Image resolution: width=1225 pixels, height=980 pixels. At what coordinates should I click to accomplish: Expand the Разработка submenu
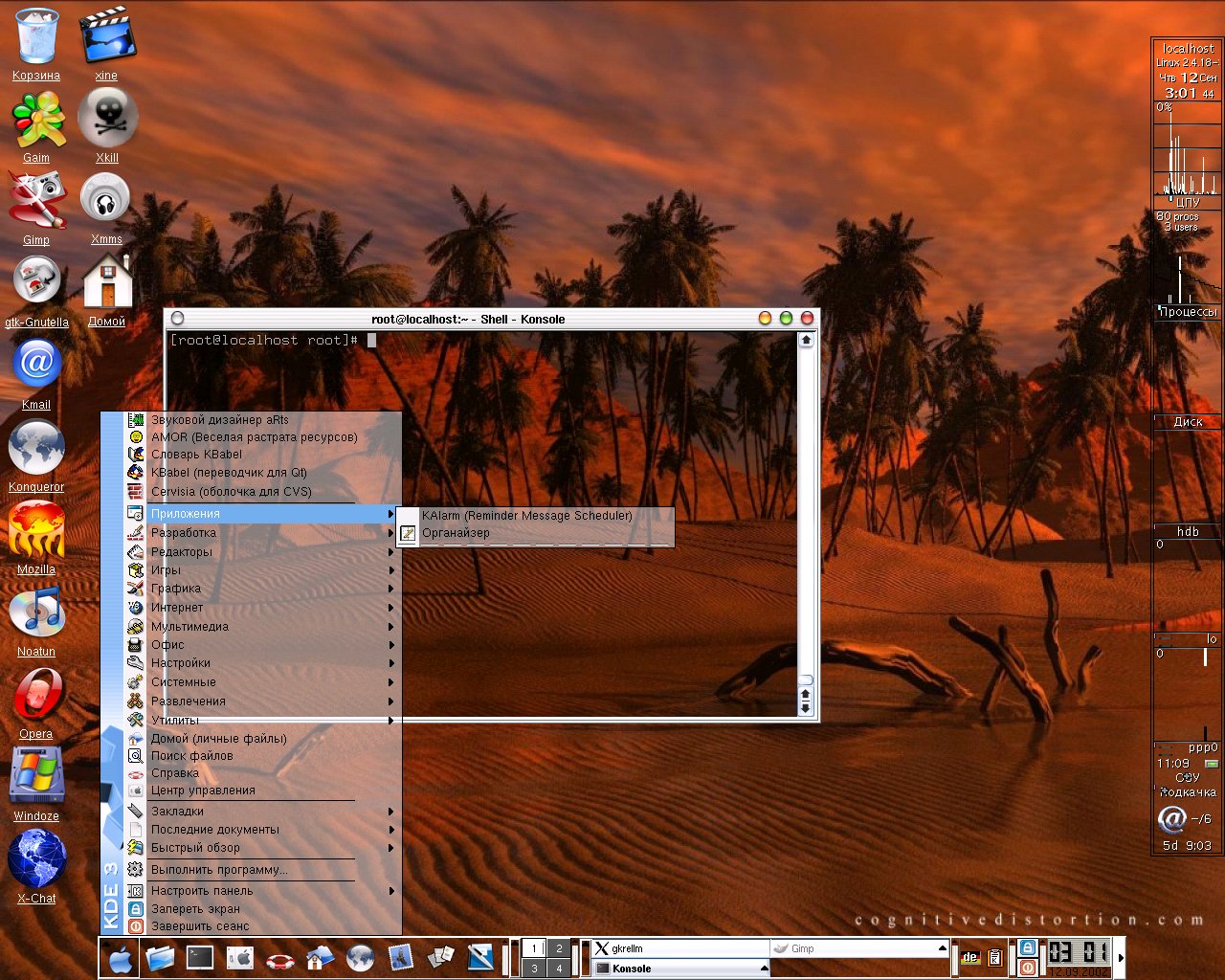(262, 533)
